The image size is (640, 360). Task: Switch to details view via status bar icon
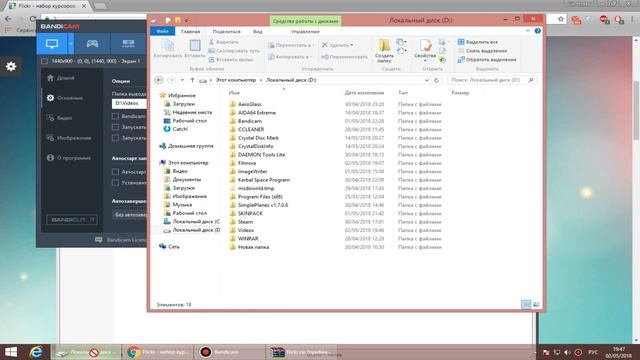point(526,304)
